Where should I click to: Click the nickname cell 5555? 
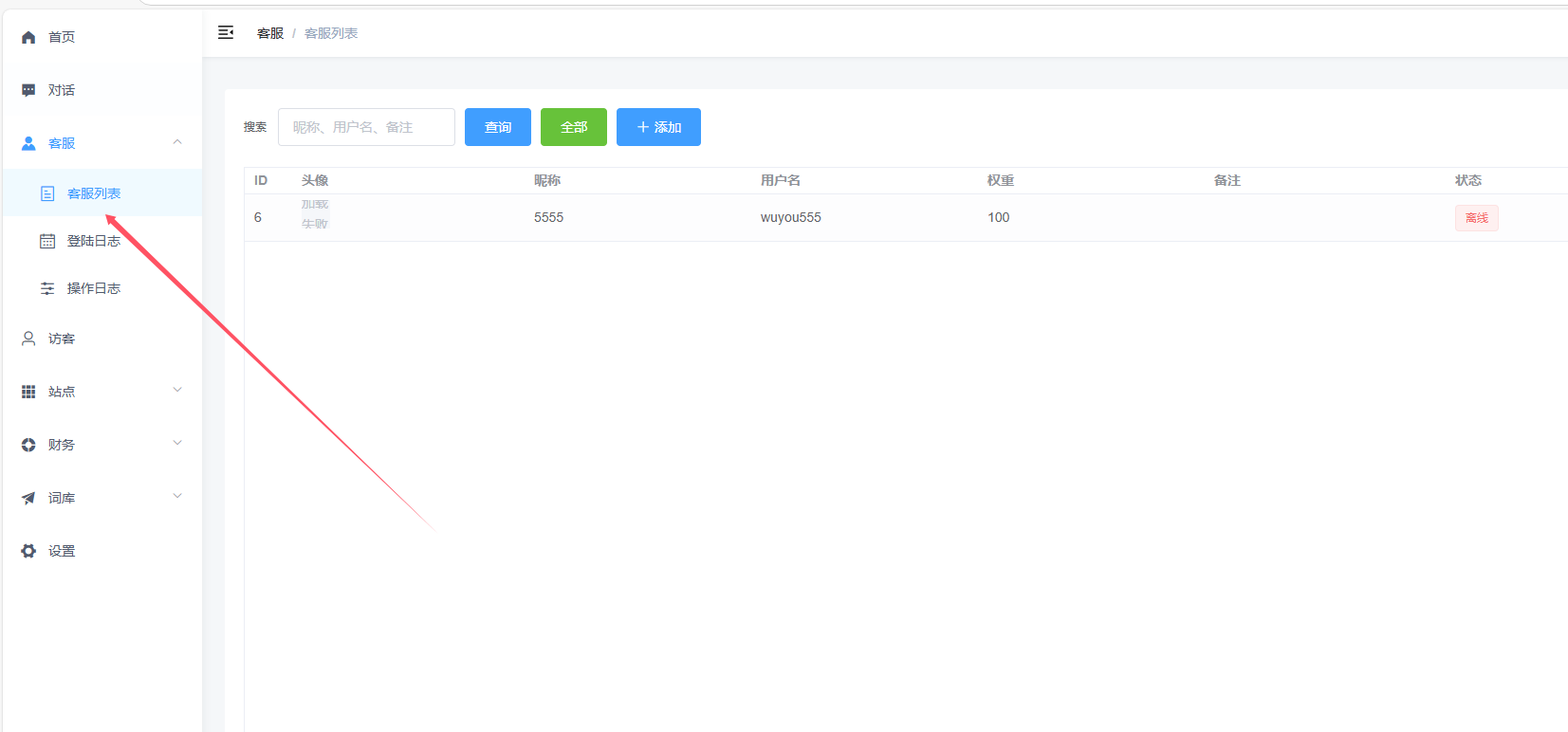point(548,217)
